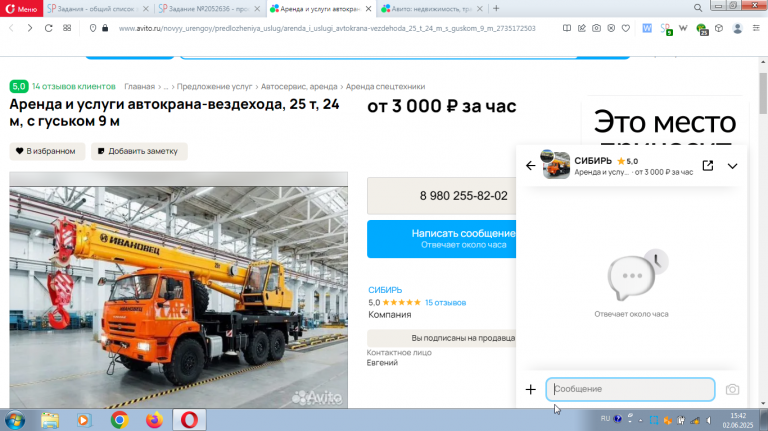The image size is (768, 431).
Task: Show site security lock info
Action: 105,28
